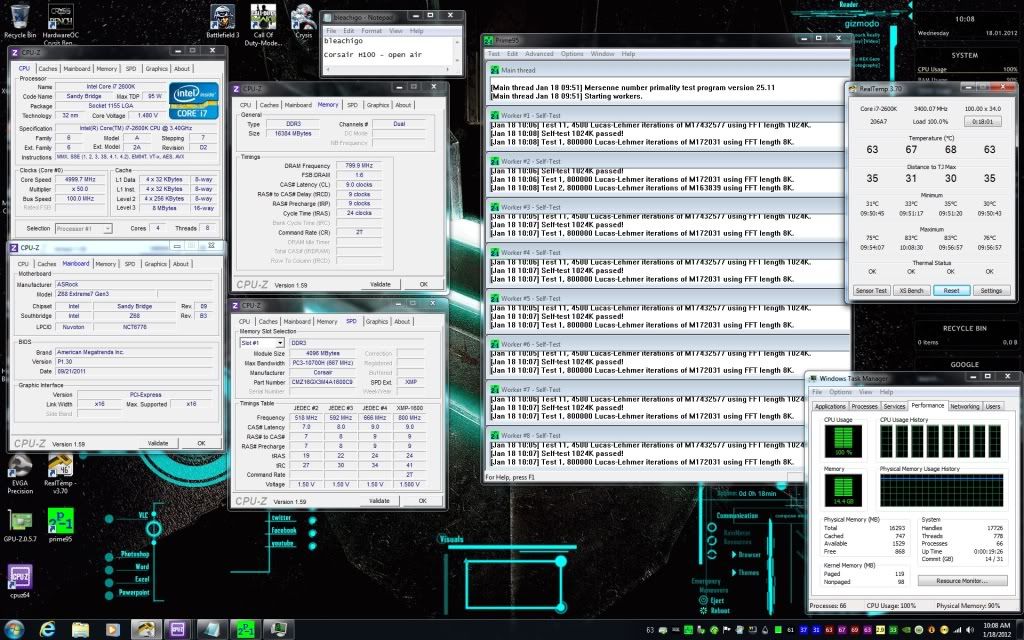Select the RealTemp v3.70 desktop shortcut
This screenshot has height=640, width=1024.
pos(60,475)
